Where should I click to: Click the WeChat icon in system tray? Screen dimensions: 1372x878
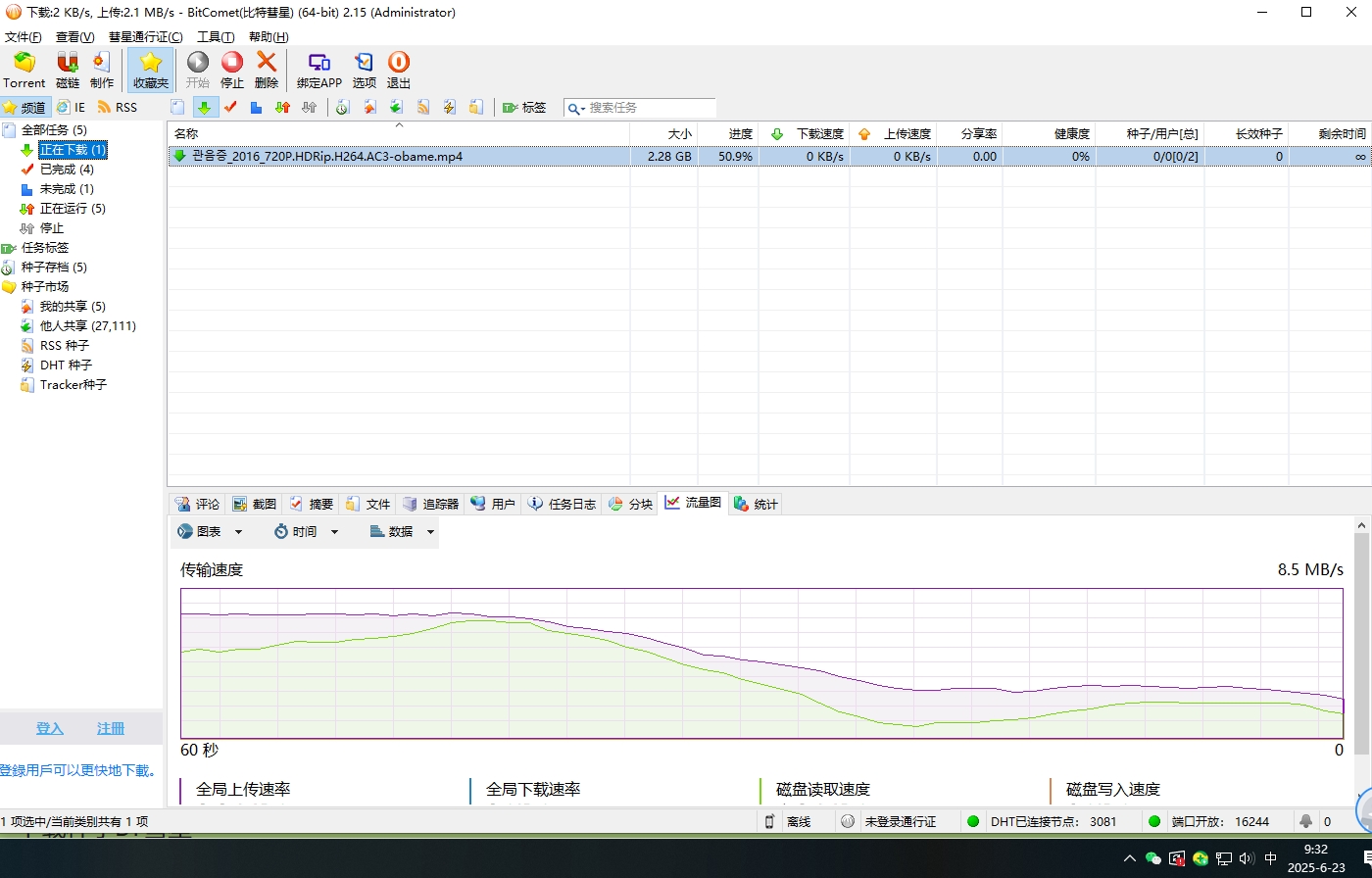point(1153,858)
